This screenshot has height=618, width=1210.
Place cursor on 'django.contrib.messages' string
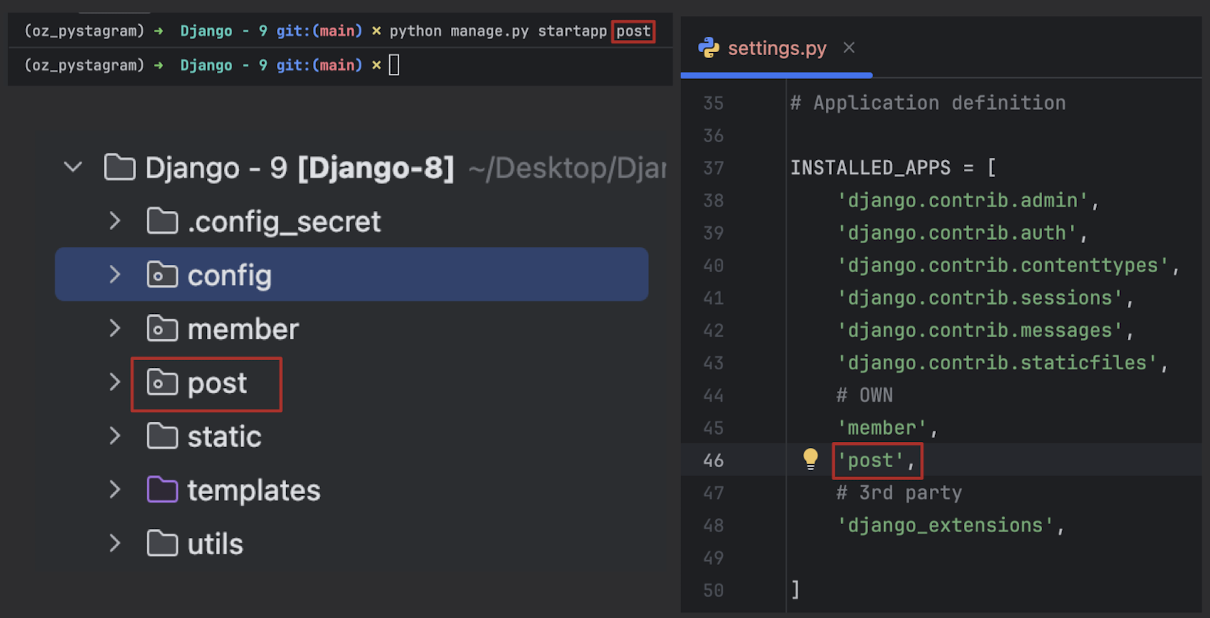(x=981, y=330)
